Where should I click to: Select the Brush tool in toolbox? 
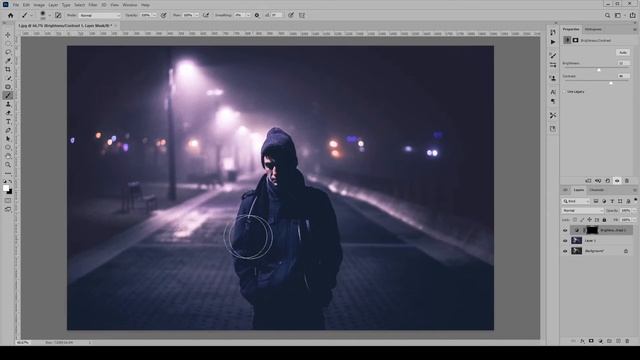point(8,96)
